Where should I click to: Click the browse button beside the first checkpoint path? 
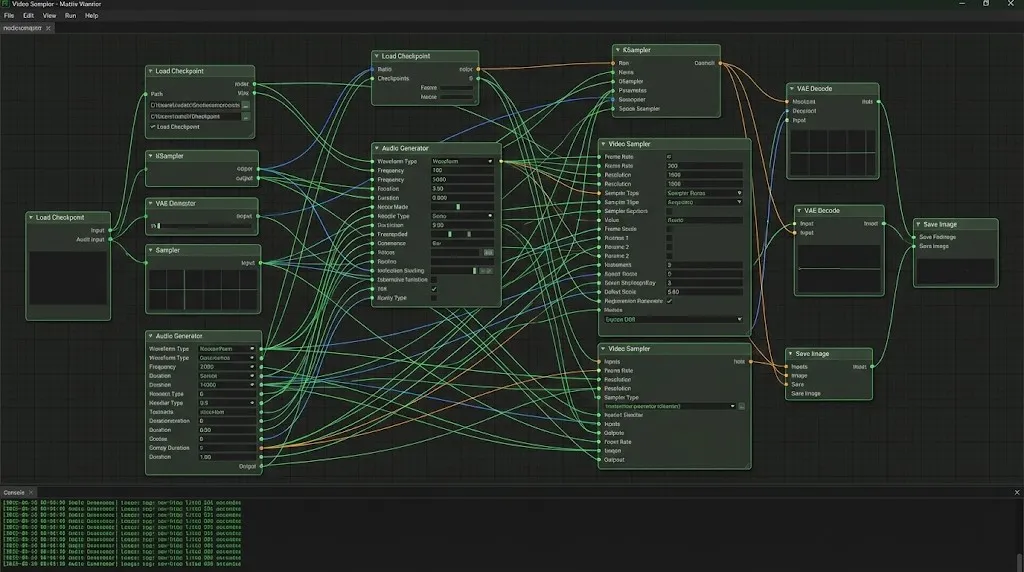coord(246,105)
